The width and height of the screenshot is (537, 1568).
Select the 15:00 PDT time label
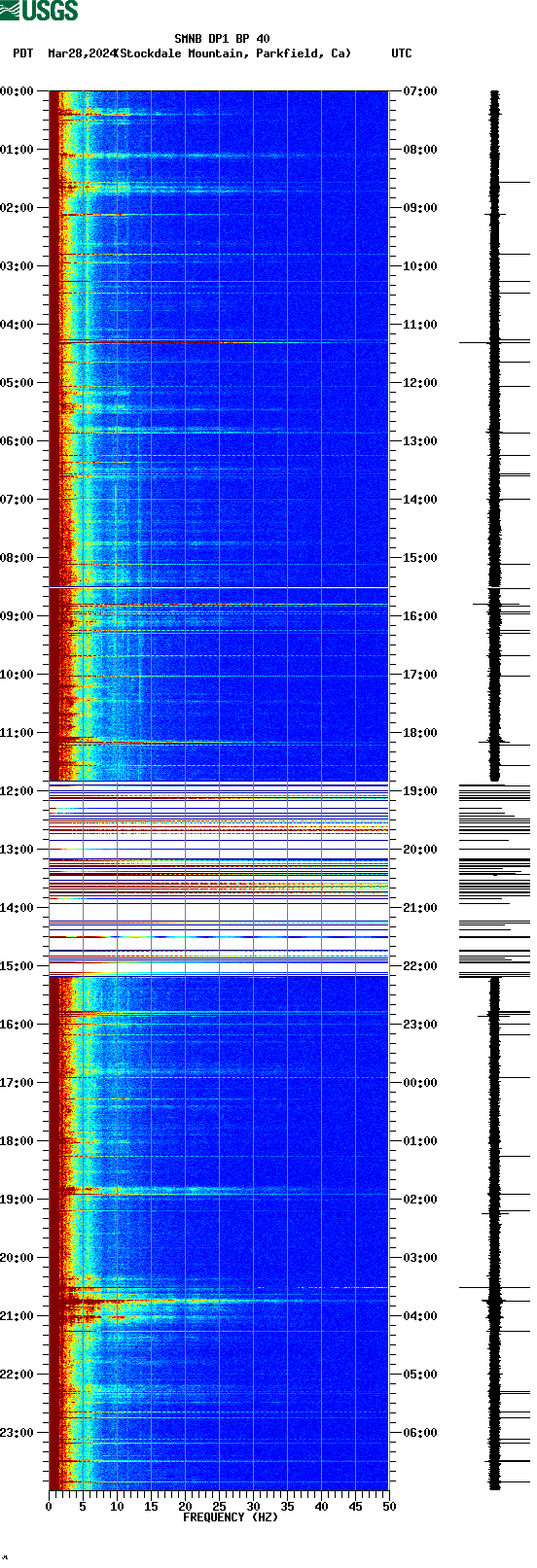[17, 966]
